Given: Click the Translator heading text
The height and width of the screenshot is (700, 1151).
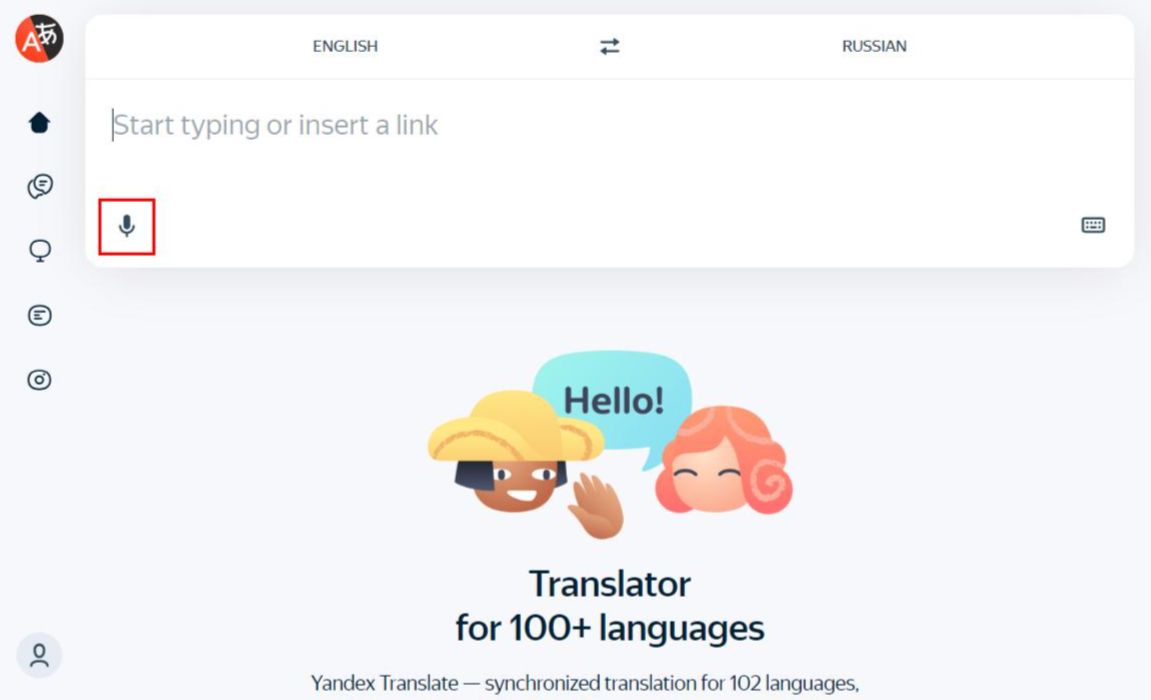Looking at the screenshot, I should (610, 584).
